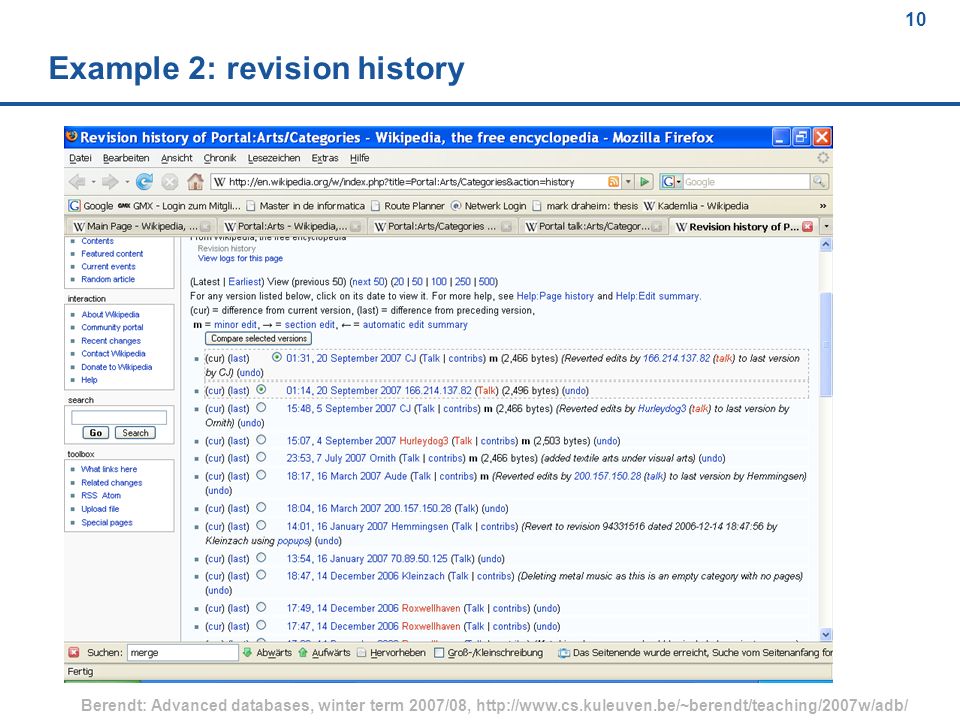
Task: Open Master in de informatica bookmark
Action: tap(306, 206)
